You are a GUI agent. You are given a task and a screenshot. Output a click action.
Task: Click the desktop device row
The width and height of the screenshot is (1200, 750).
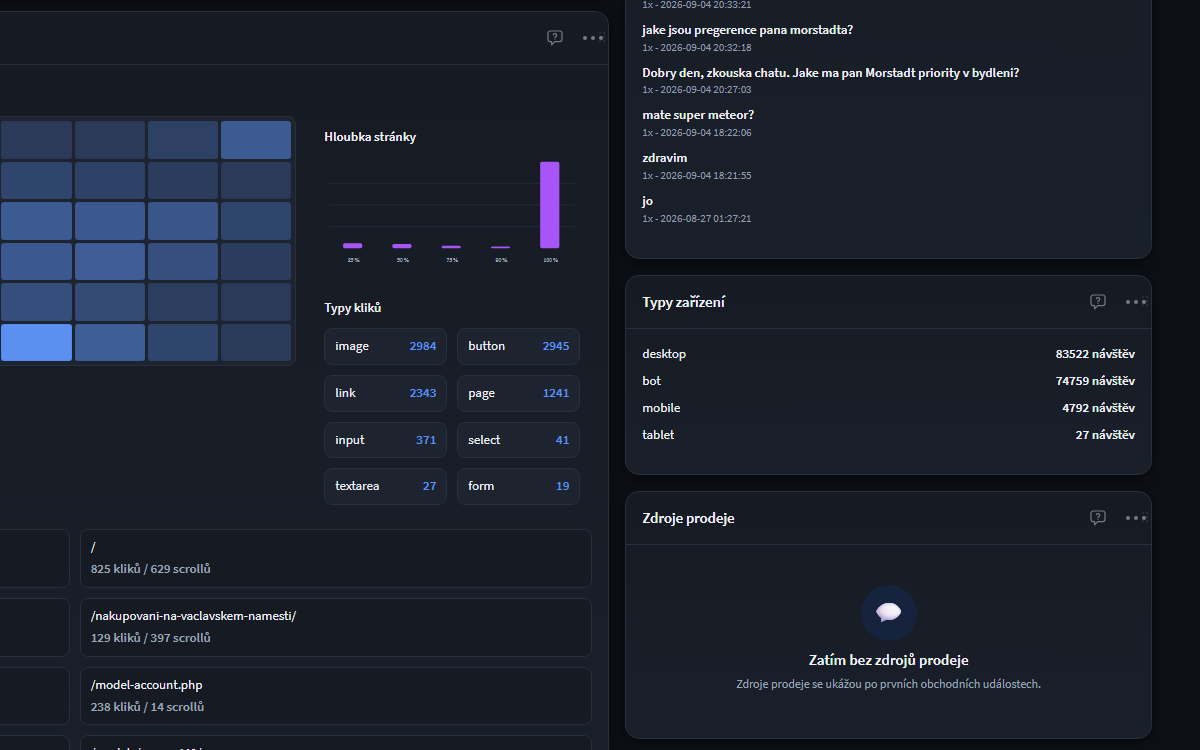[x=888, y=354]
